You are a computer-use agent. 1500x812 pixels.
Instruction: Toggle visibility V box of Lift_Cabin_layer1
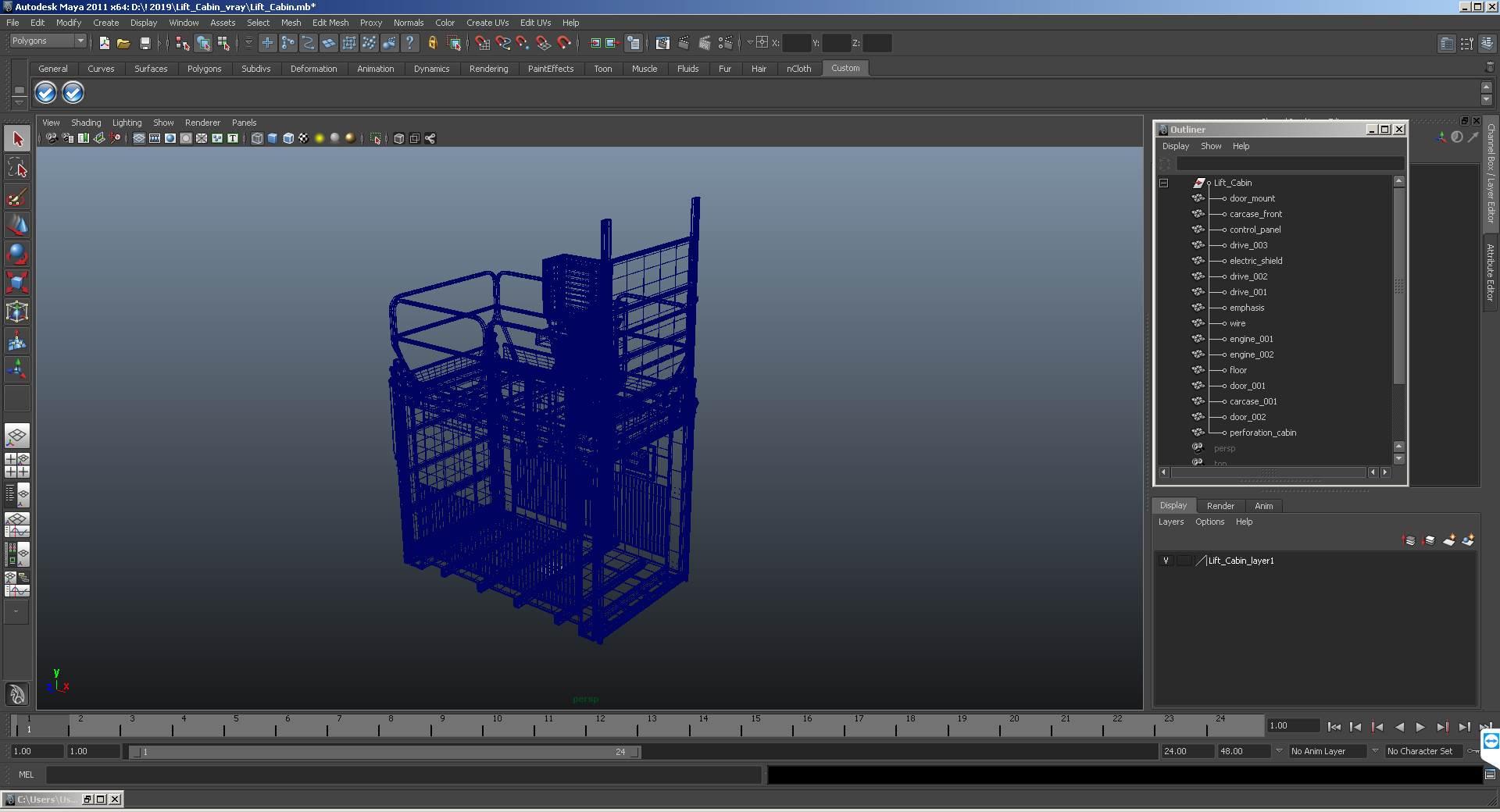(x=1166, y=561)
